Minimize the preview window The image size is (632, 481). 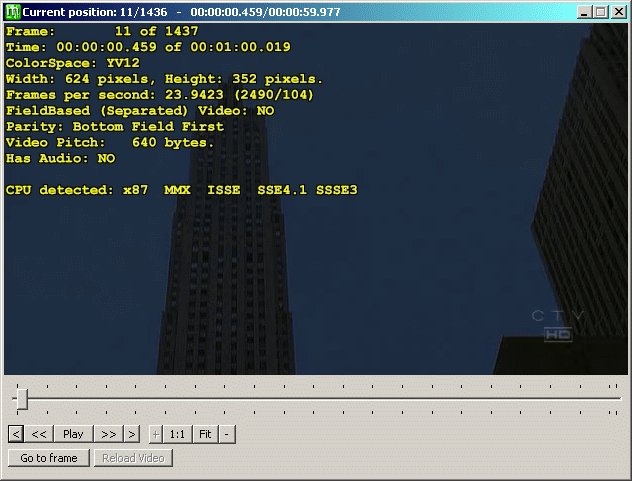point(584,12)
